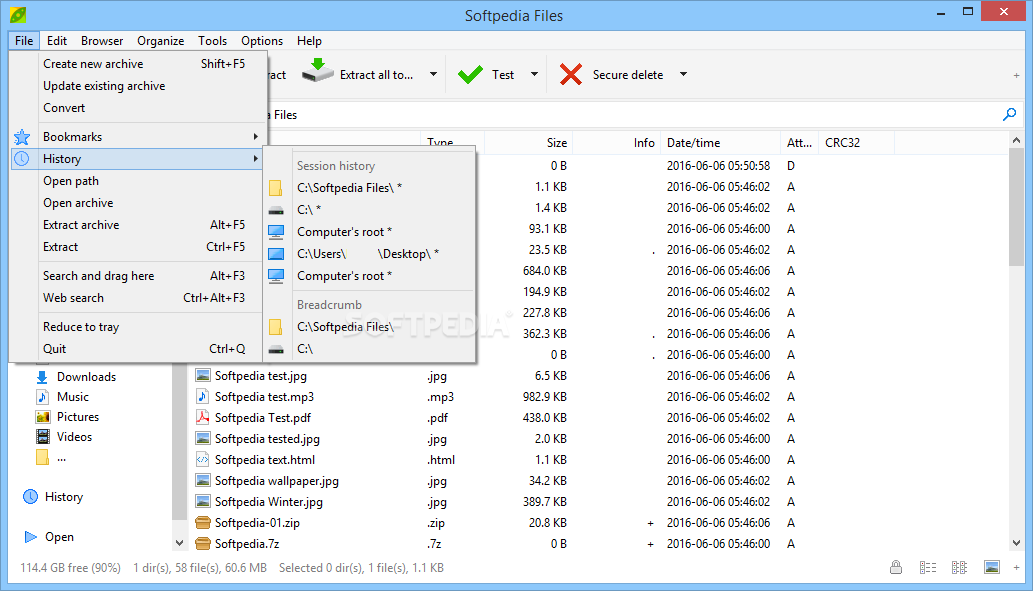Click the image preview icon in status bar

(991, 567)
